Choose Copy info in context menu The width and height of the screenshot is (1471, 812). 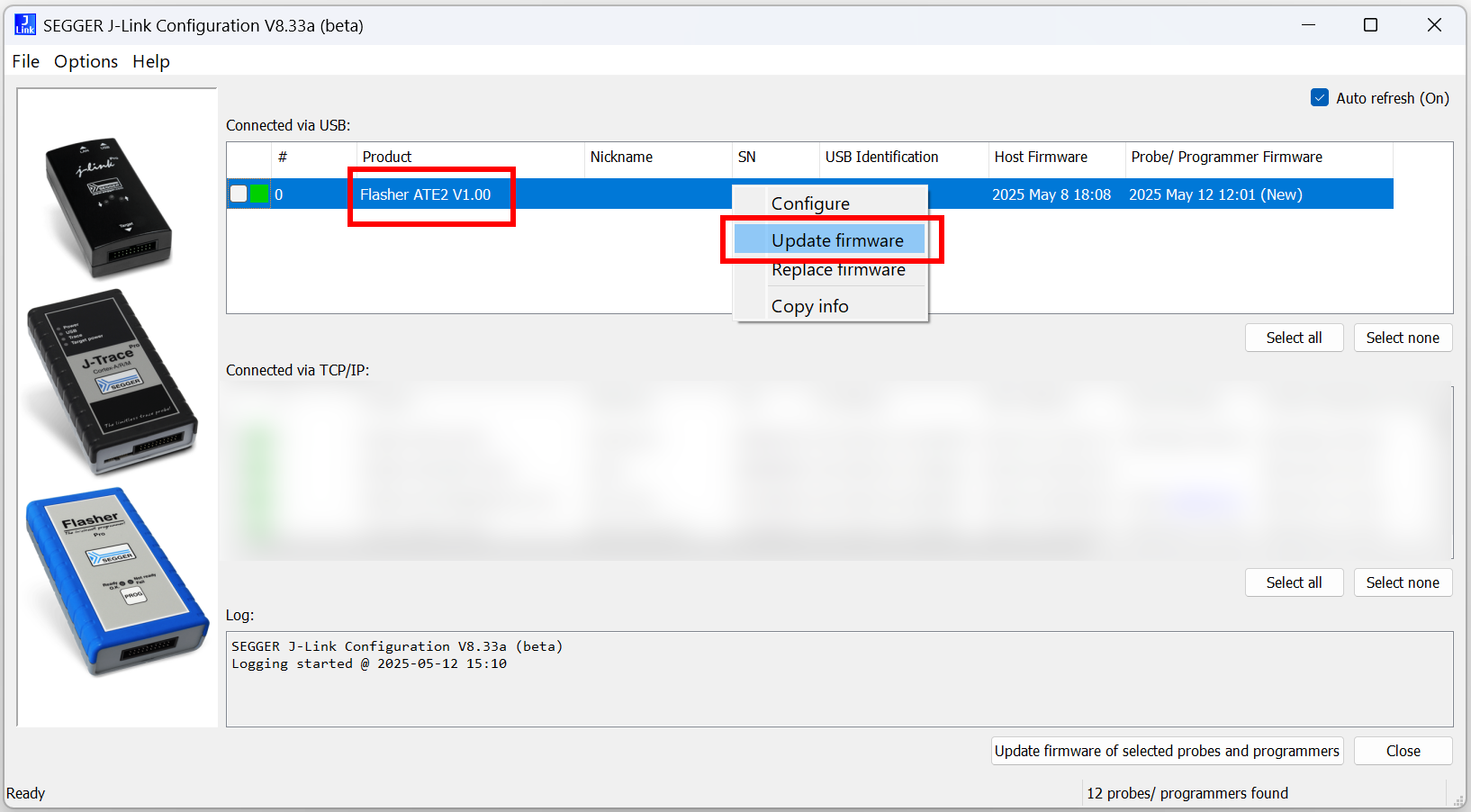830,306
